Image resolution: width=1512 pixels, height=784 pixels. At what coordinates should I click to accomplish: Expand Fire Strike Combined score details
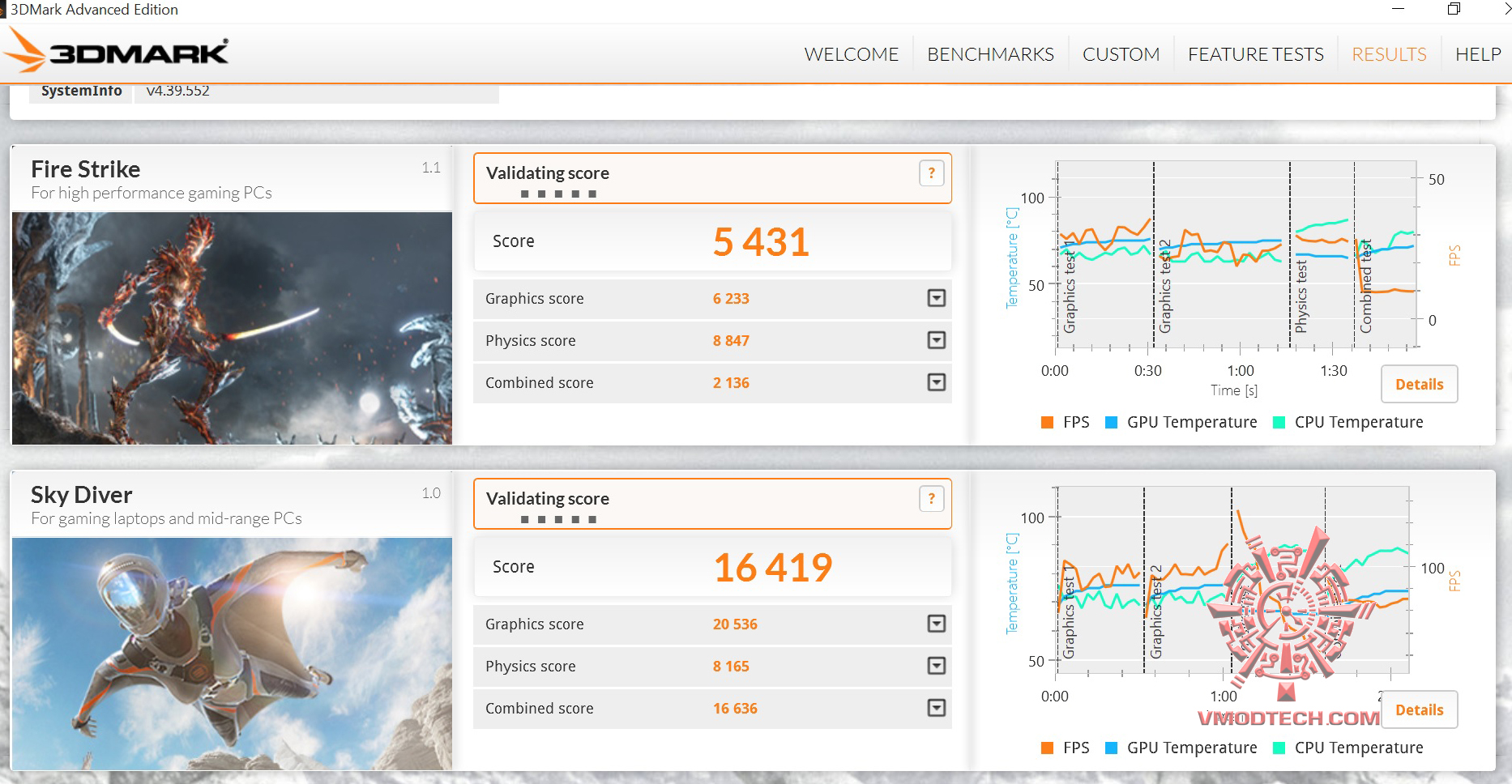point(937,382)
